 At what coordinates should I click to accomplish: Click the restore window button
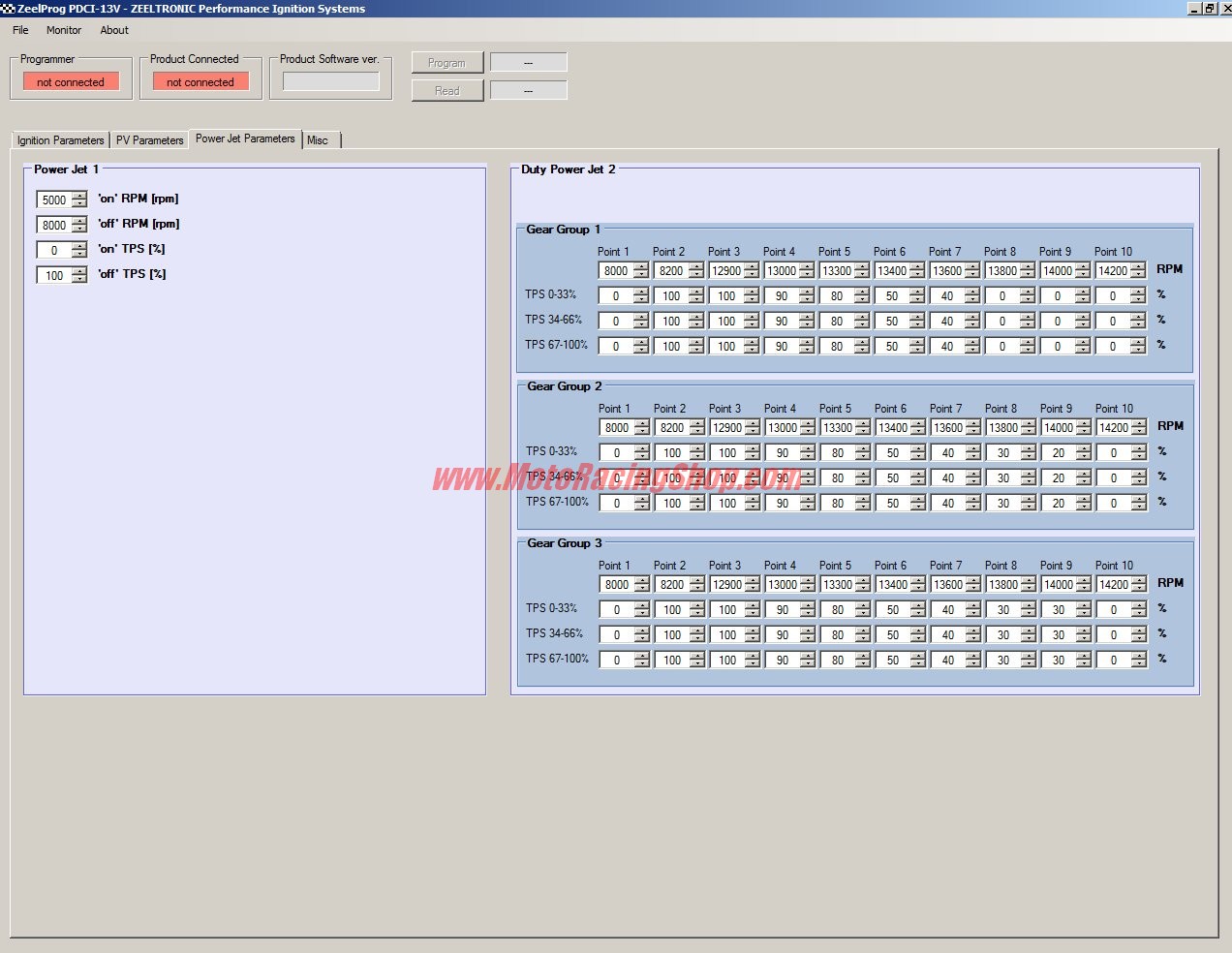point(1210,9)
